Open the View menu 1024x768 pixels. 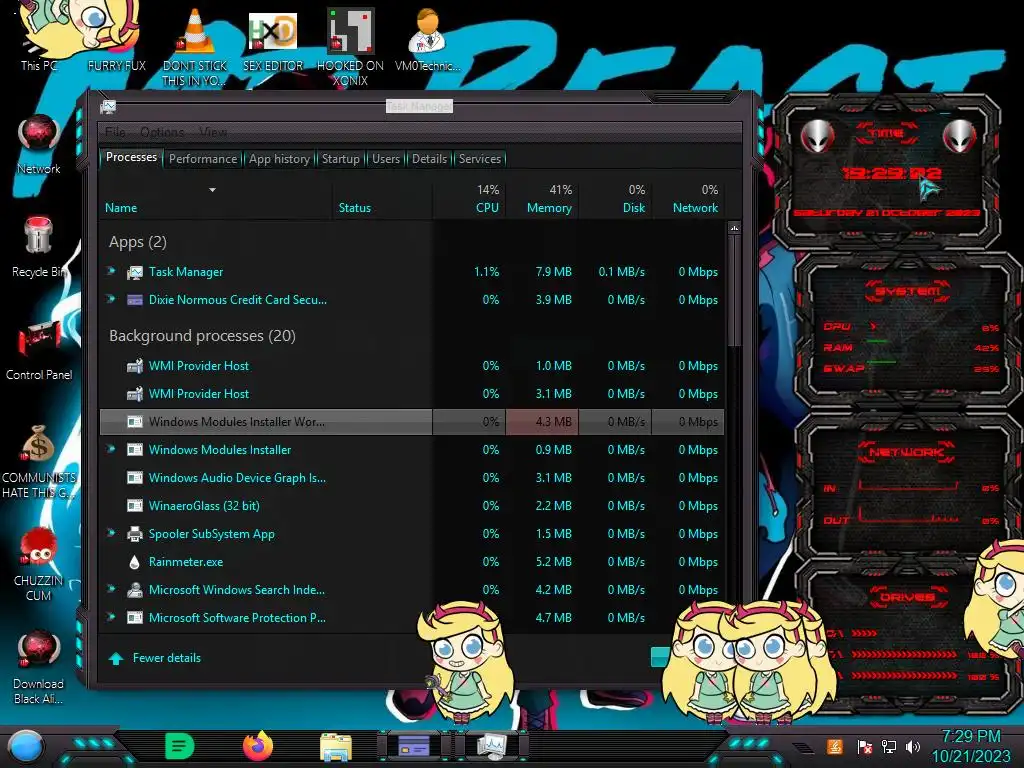pos(213,132)
